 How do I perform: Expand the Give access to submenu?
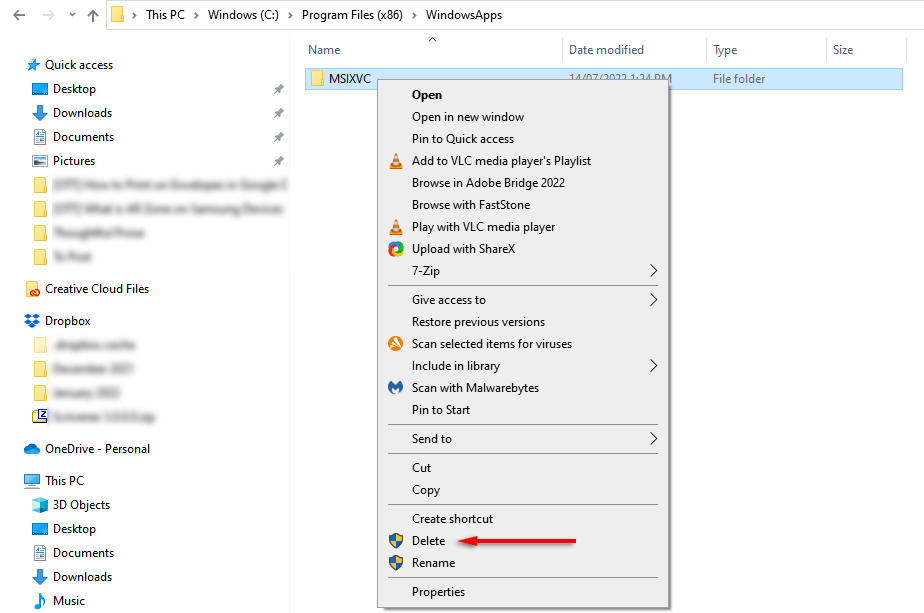(653, 300)
